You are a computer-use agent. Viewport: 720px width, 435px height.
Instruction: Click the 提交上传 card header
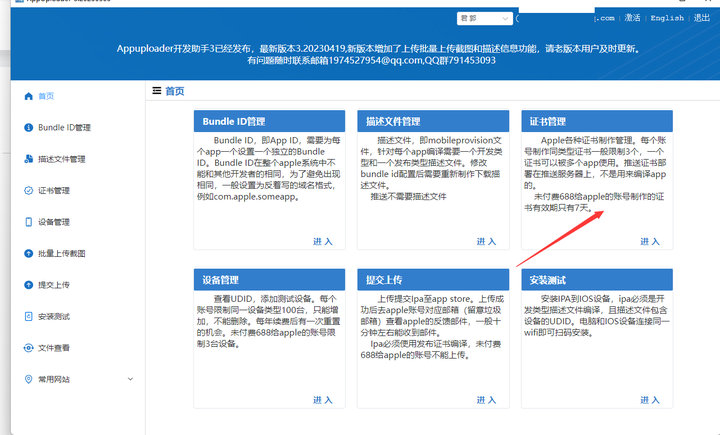433,280
